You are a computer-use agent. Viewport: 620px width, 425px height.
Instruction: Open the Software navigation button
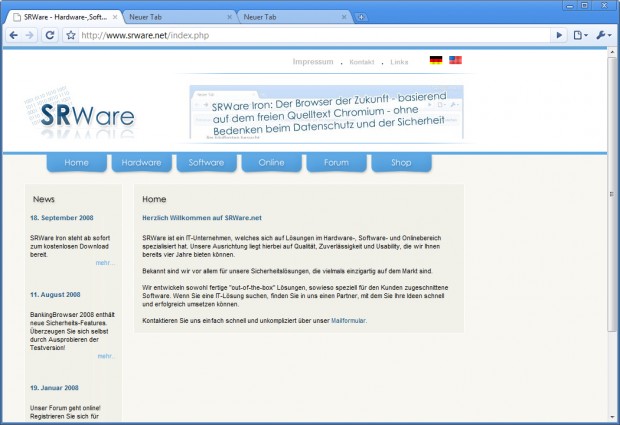206,163
